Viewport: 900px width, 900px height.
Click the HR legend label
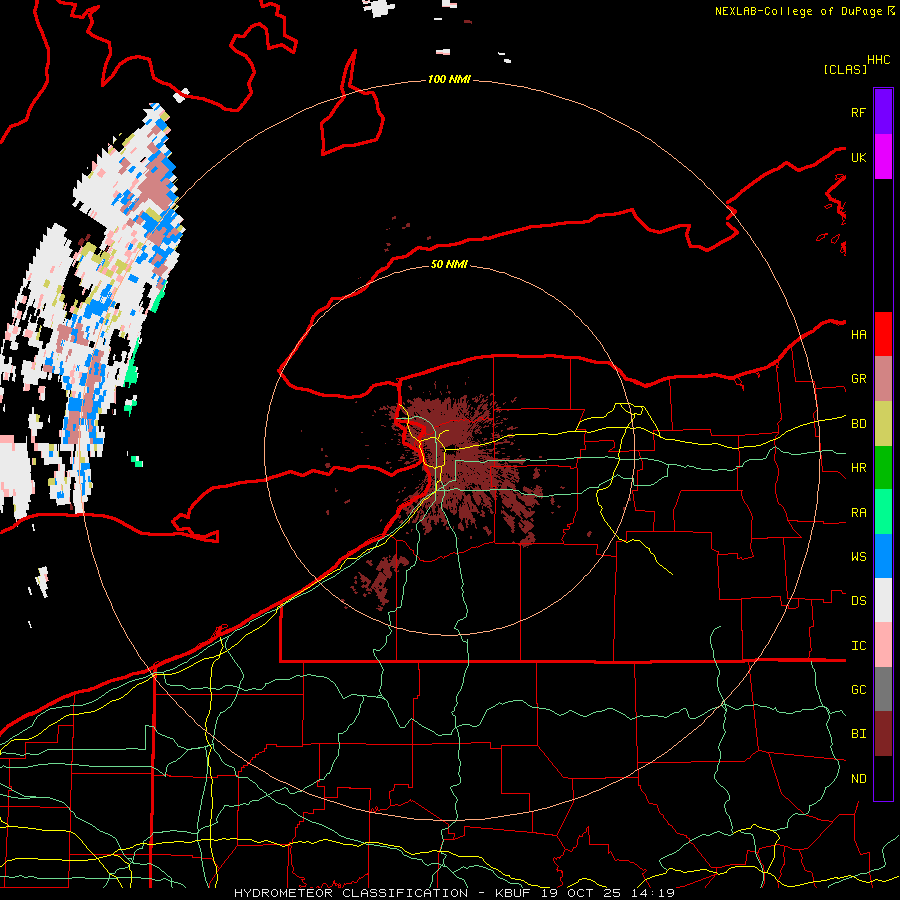(859, 467)
